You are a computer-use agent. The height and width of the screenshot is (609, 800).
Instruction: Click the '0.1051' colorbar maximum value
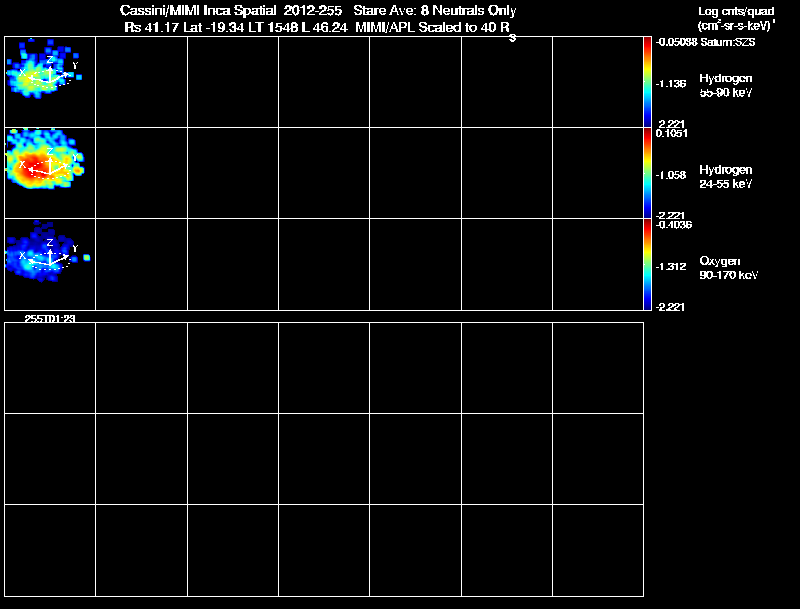click(x=672, y=133)
